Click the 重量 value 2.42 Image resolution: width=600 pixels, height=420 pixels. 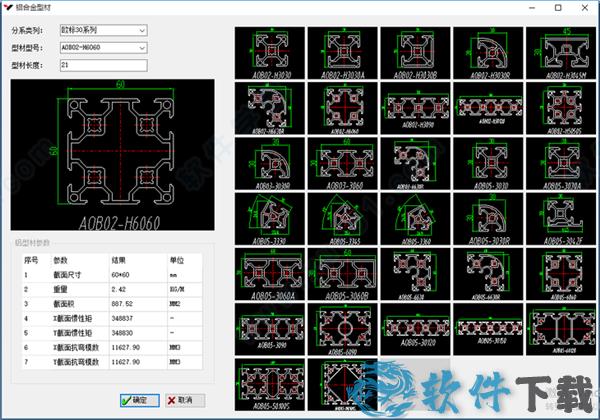tap(119, 289)
